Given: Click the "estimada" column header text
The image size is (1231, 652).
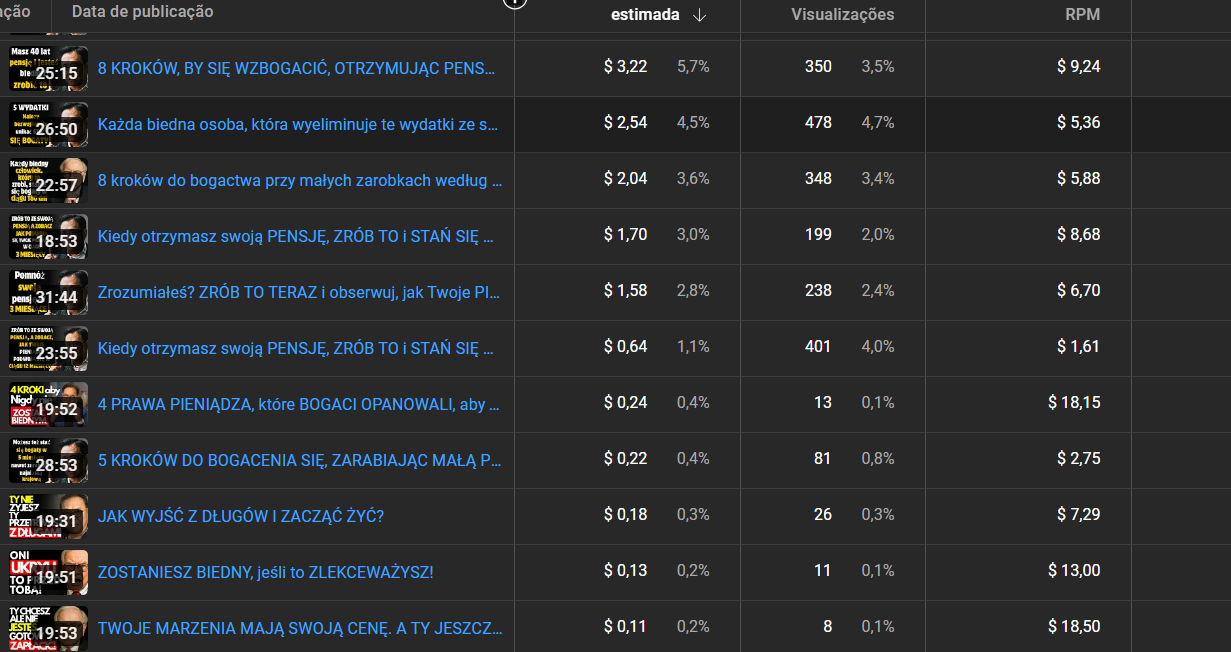Looking at the screenshot, I should point(645,15).
